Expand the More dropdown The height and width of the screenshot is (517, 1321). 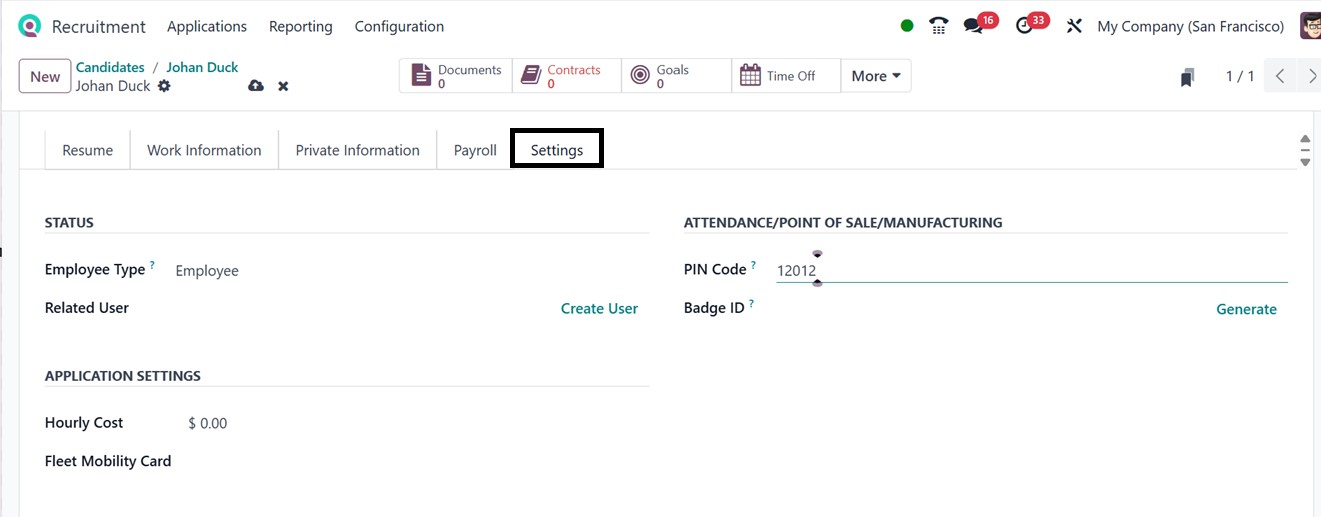tap(876, 76)
